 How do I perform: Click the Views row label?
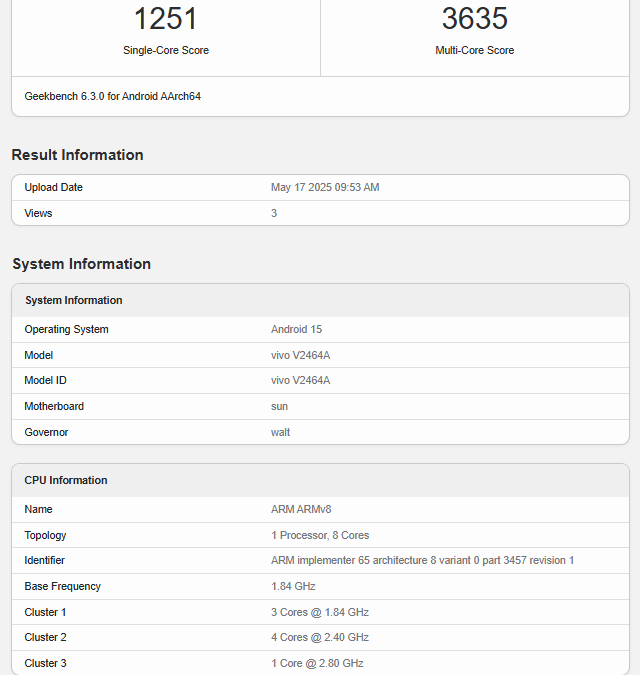(x=38, y=213)
